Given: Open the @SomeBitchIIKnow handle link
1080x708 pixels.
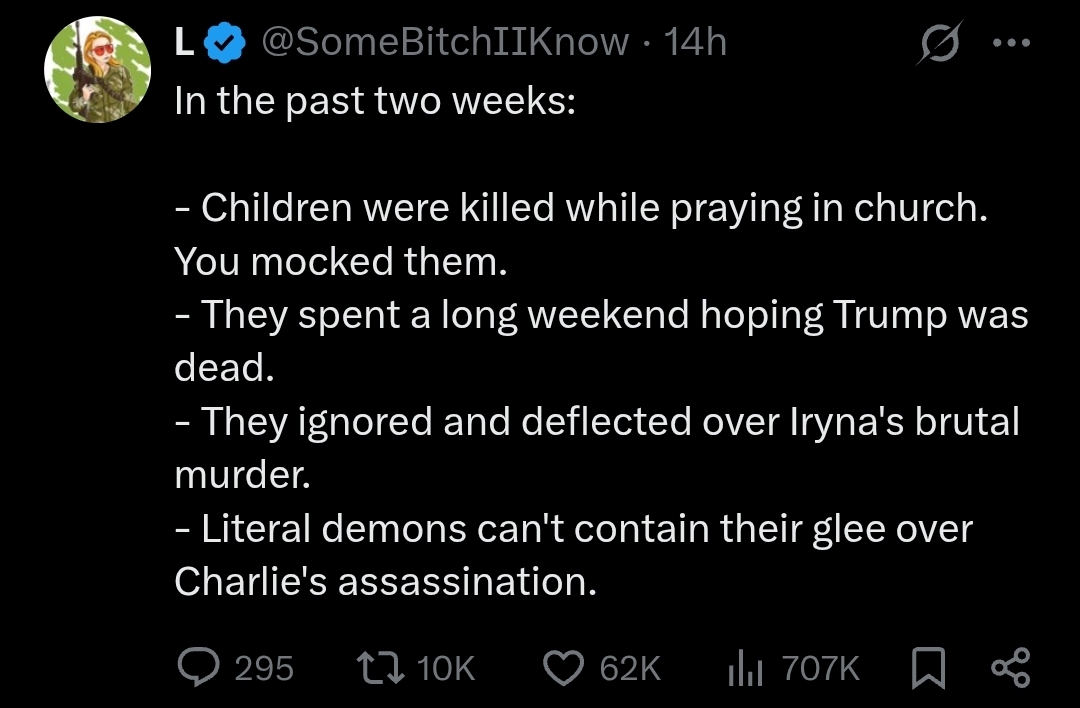Looking at the screenshot, I should (x=445, y=42).
